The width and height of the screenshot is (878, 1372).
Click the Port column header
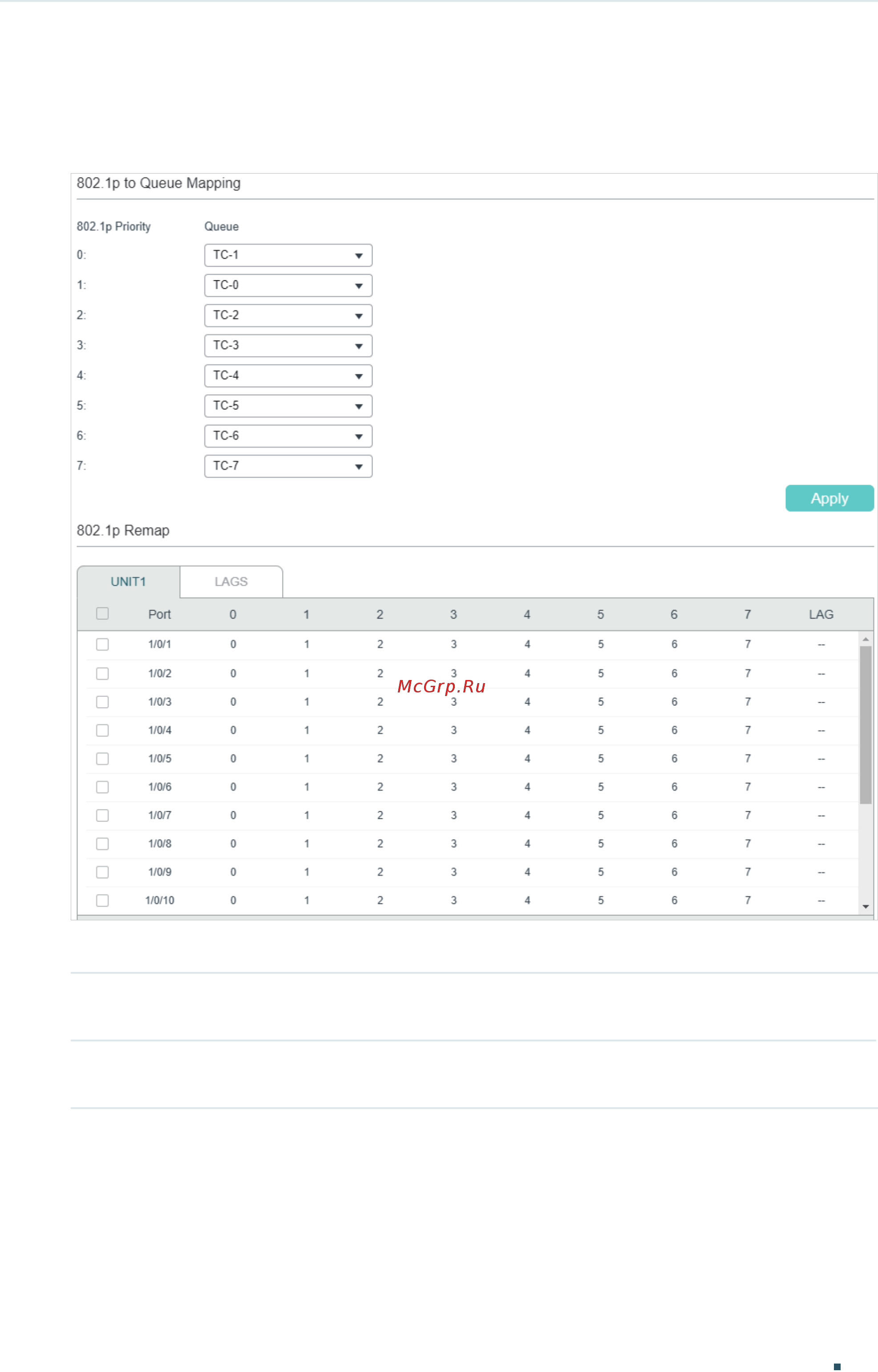160,615
